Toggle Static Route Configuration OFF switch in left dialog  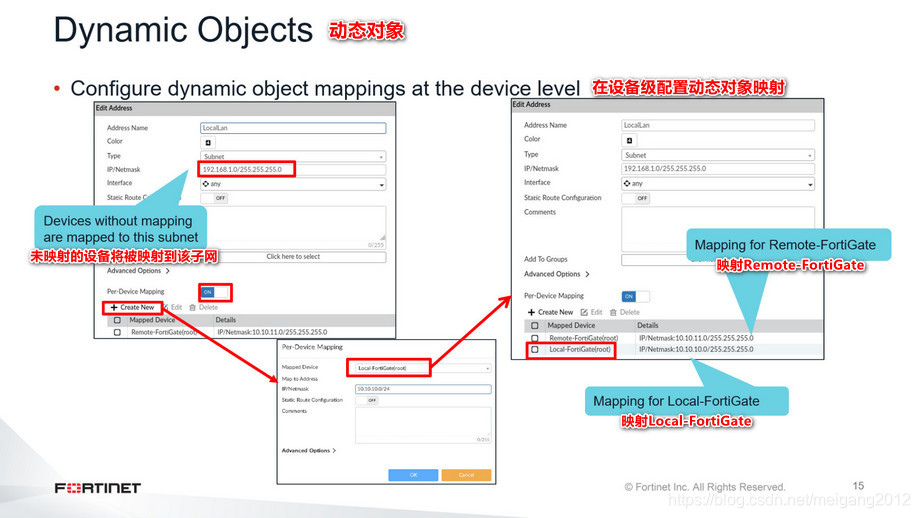pyautogui.click(x=214, y=198)
